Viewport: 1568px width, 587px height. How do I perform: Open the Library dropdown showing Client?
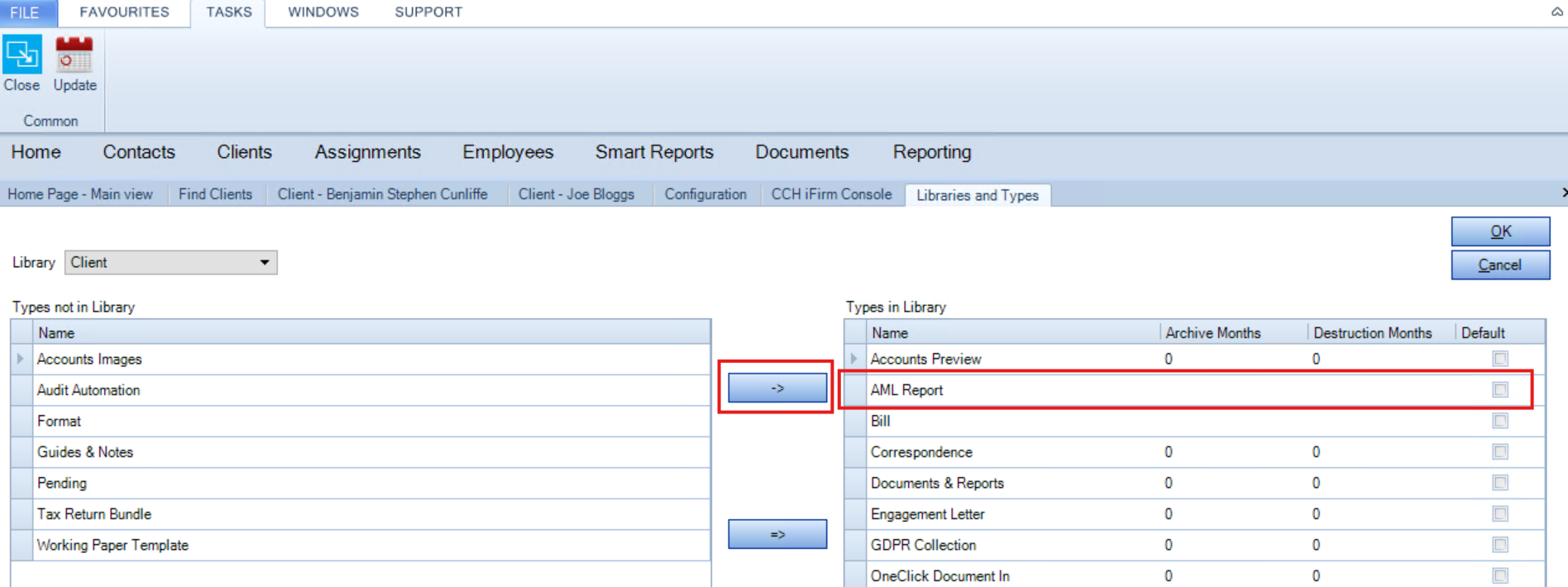(171, 263)
